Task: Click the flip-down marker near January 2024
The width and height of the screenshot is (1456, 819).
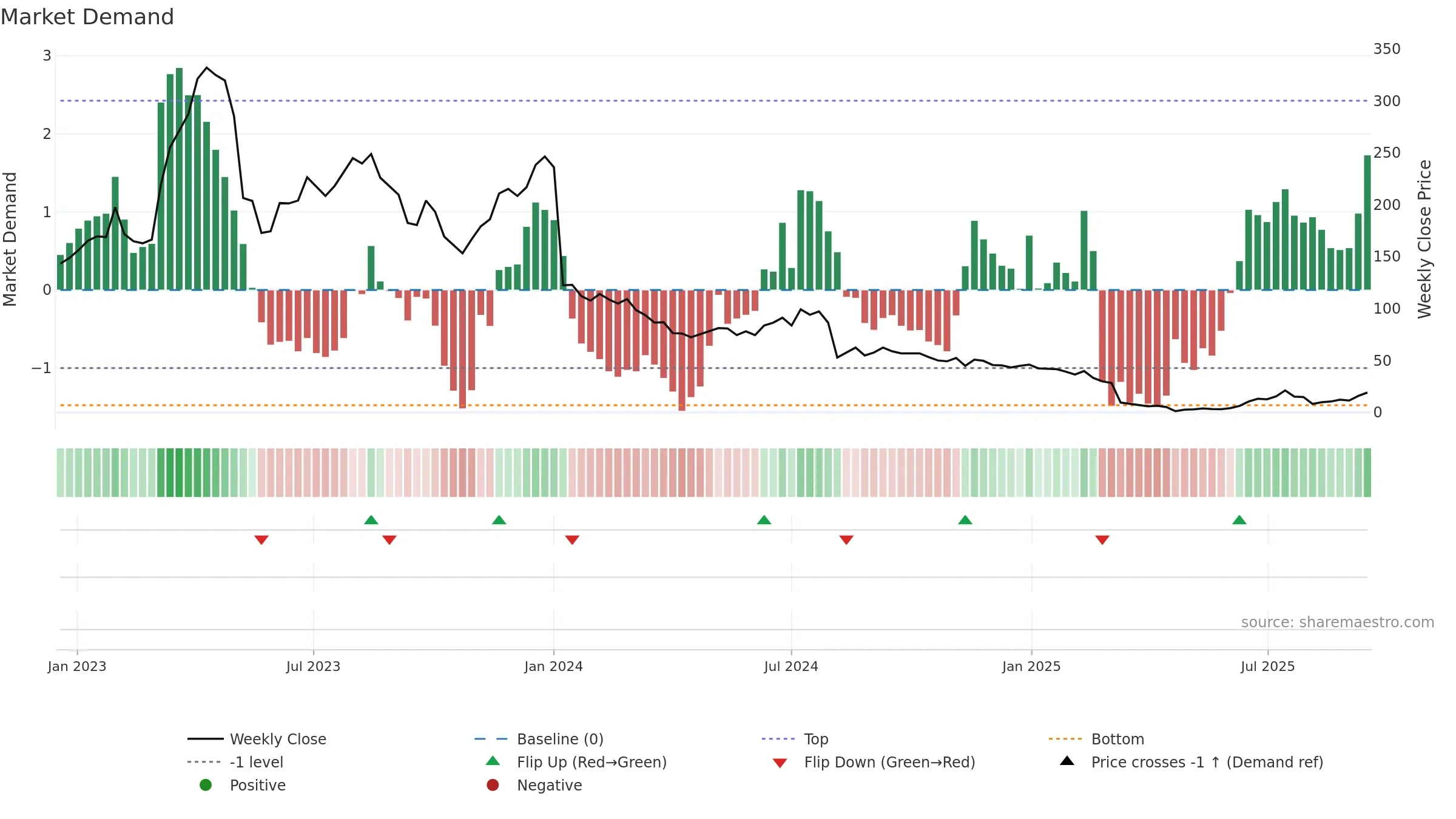Action: [x=572, y=540]
